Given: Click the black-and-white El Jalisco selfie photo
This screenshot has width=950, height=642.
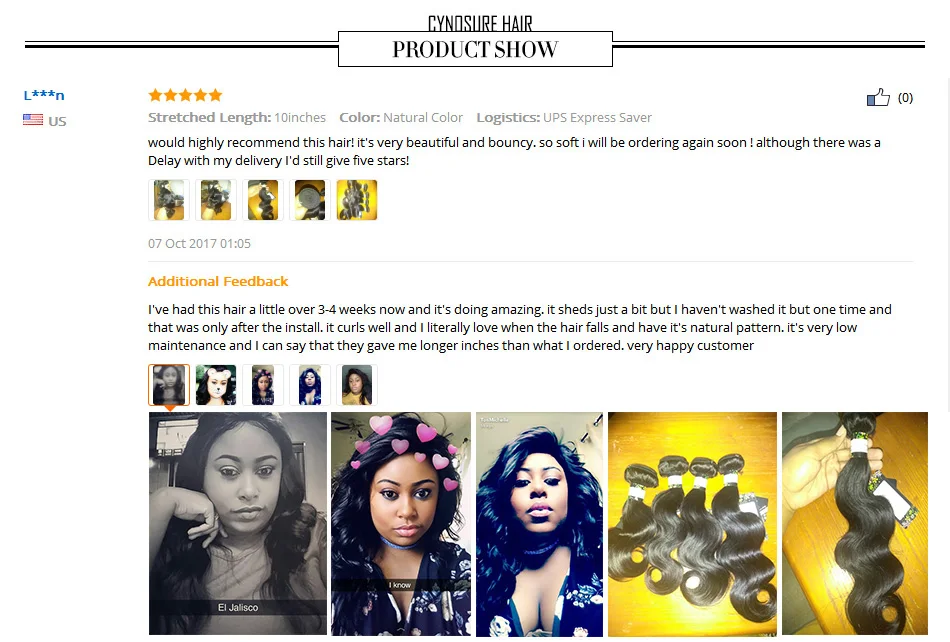Looking at the screenshot, I should pos(238,524).
